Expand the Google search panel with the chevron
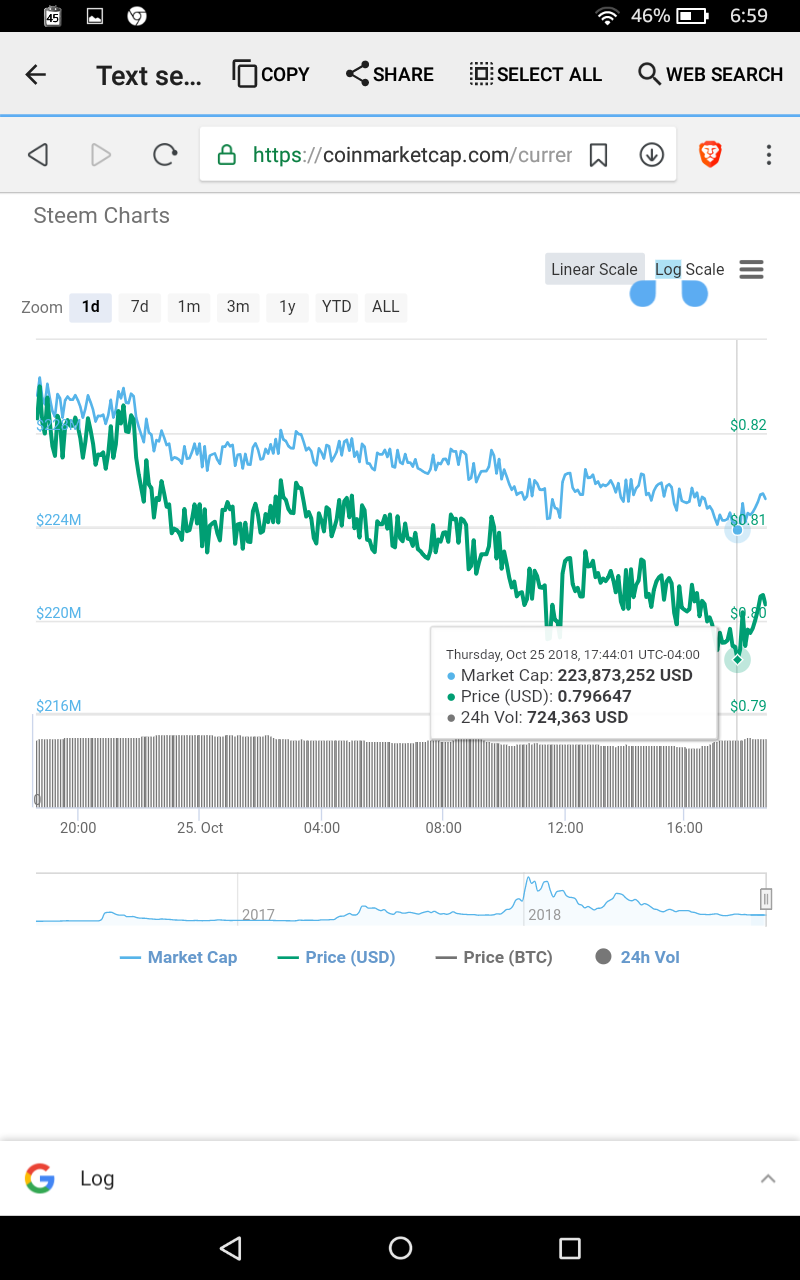Image resolution: width=800 pixels, height=1280 pixels. 768,1178
